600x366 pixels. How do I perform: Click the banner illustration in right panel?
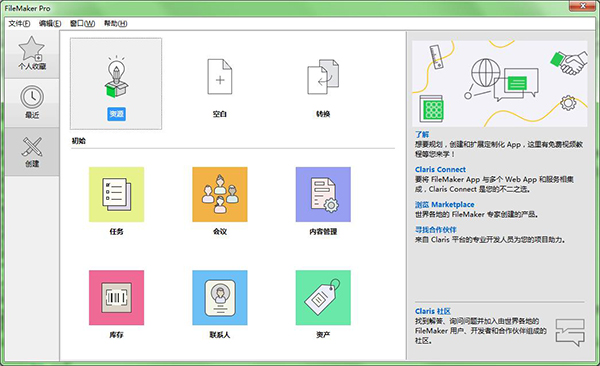tap(499, 83)
